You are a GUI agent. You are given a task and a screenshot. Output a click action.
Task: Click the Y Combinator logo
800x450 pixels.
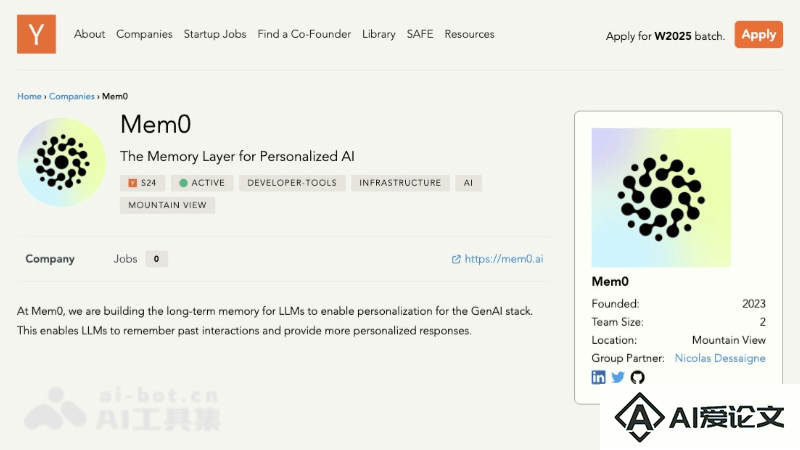pos(36,34)
